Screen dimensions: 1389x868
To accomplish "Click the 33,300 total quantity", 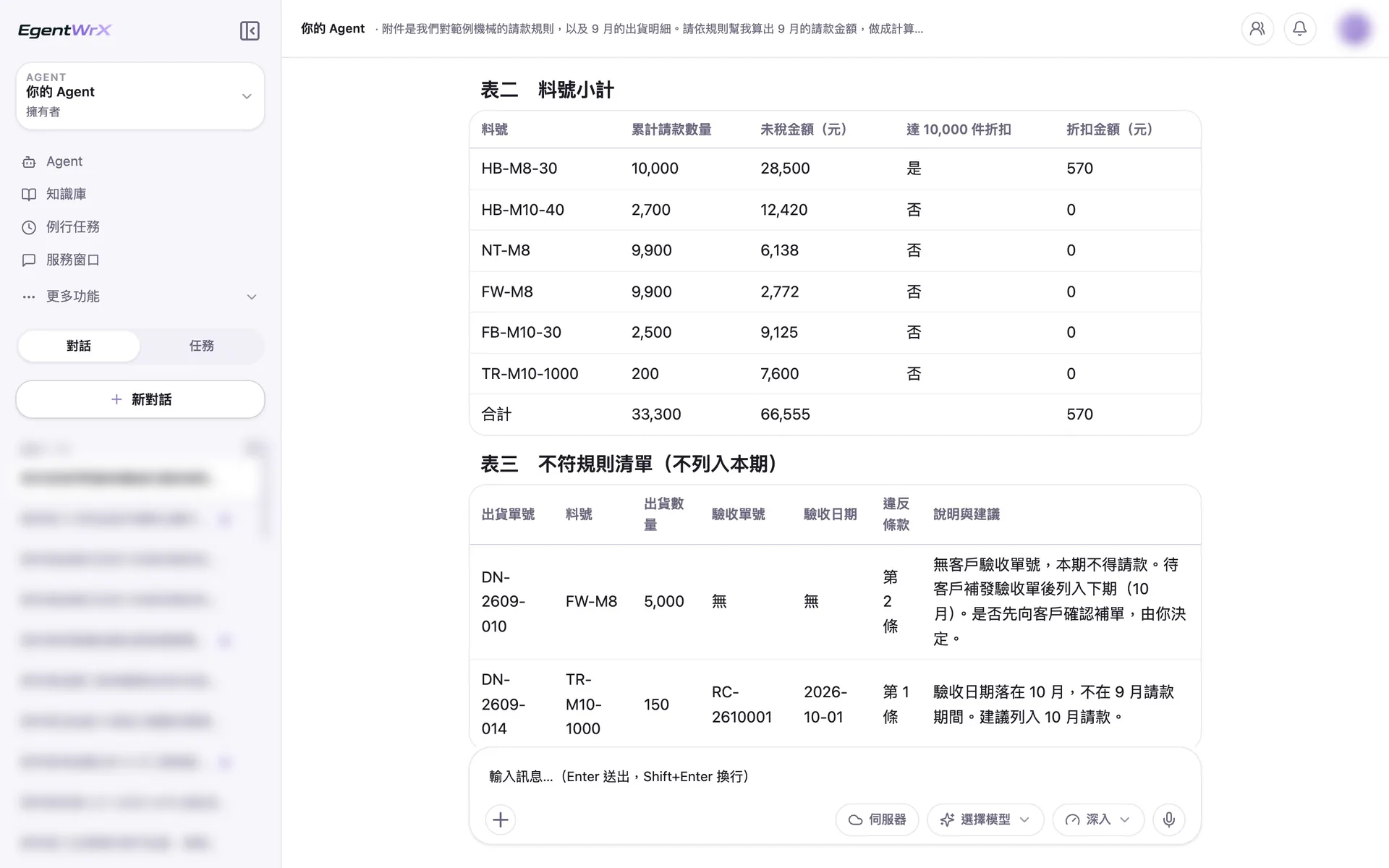I will pos(656,414).
